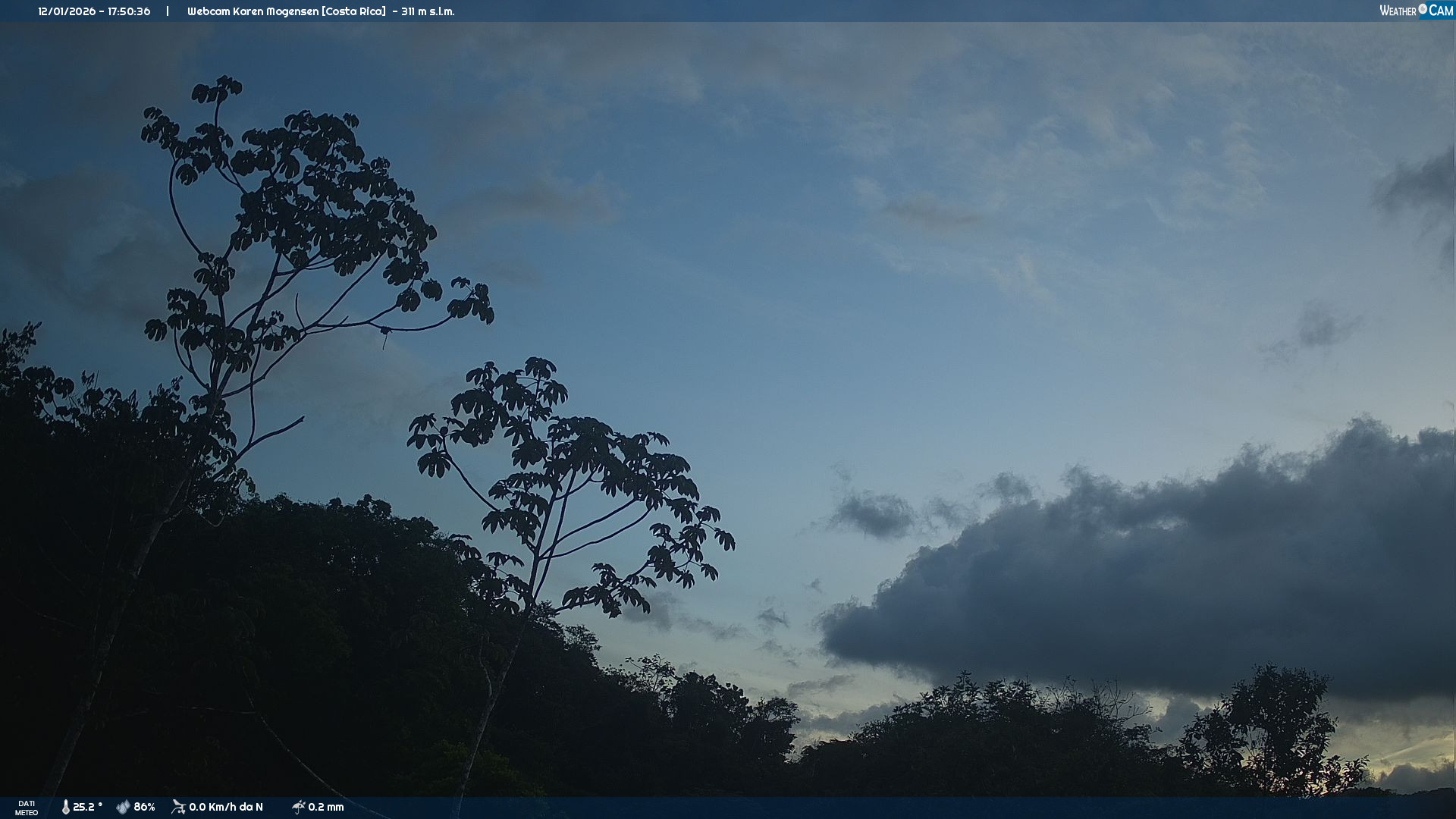Click the Webcam Karen Mogensen title

pos(253,11)
